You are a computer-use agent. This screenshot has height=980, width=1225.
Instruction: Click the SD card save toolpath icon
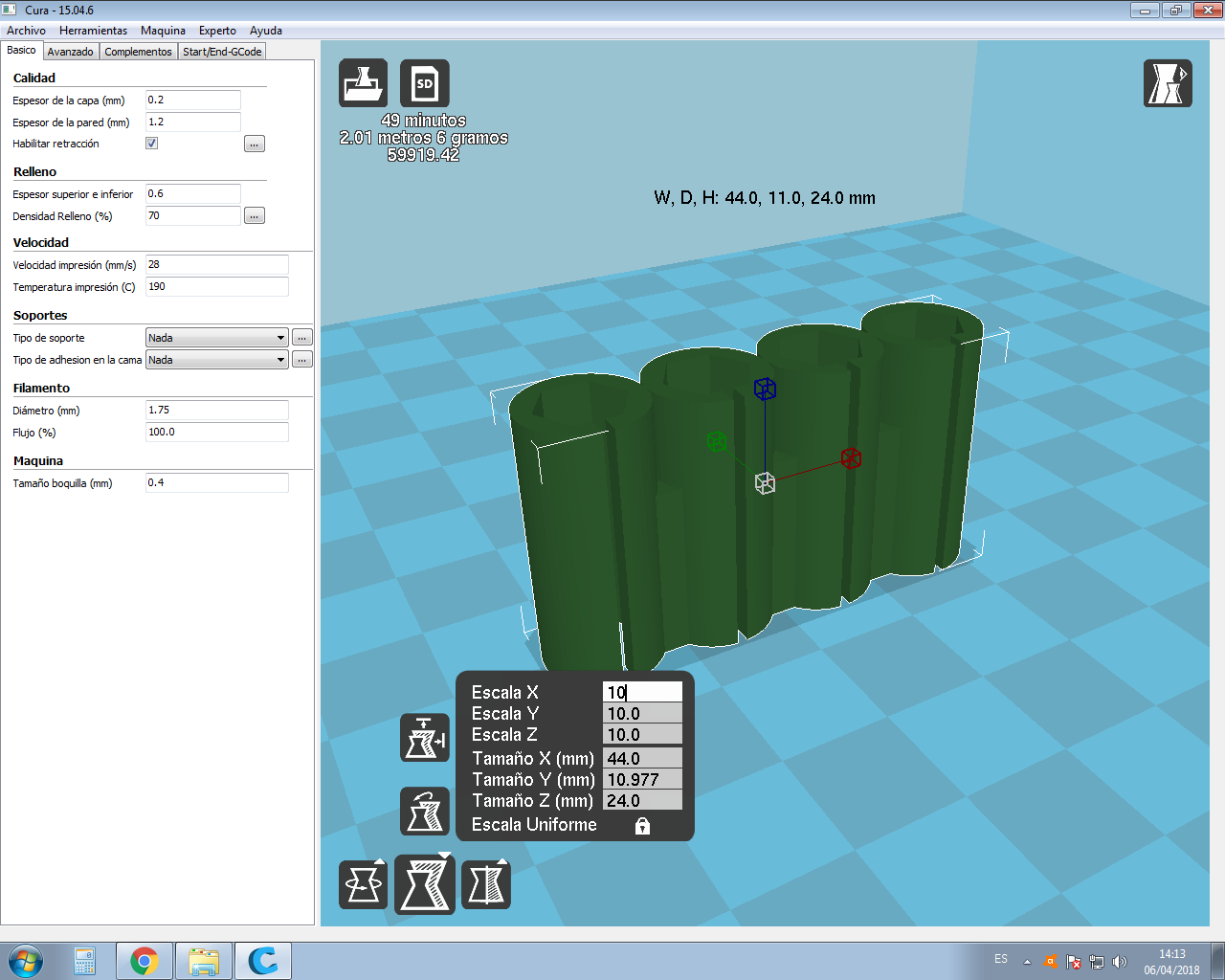click(x=424, y=82)
